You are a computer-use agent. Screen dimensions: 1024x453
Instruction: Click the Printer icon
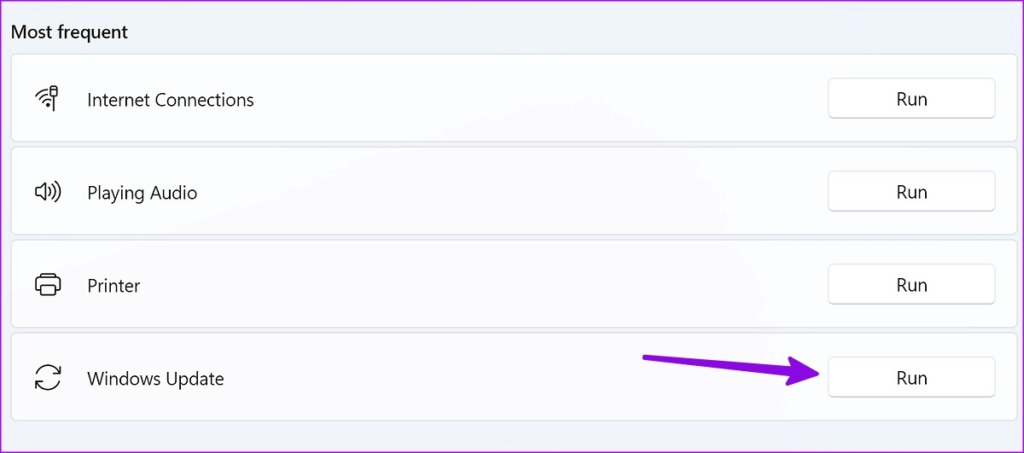pos(47,285)
